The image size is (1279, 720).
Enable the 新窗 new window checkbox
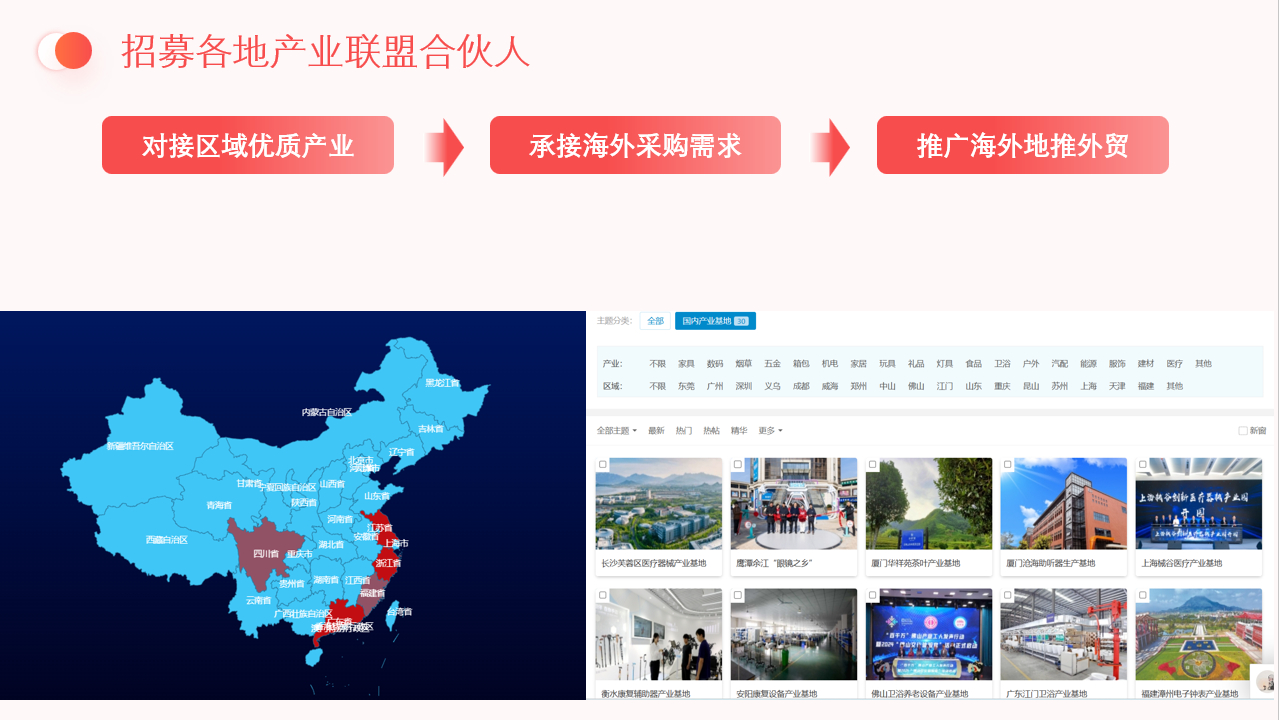click(1243, 431)
